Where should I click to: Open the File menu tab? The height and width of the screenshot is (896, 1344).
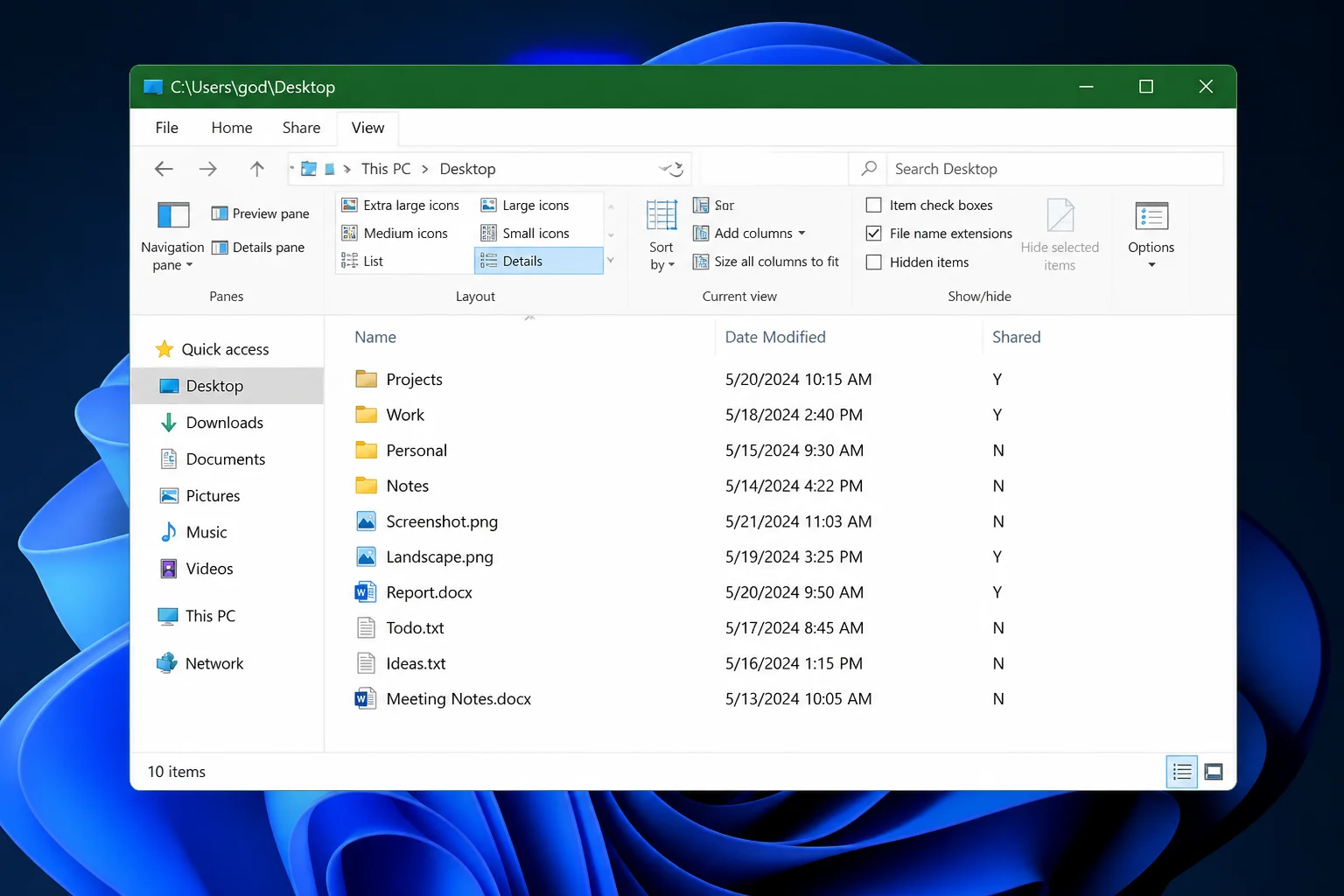(x=167, y=128)
